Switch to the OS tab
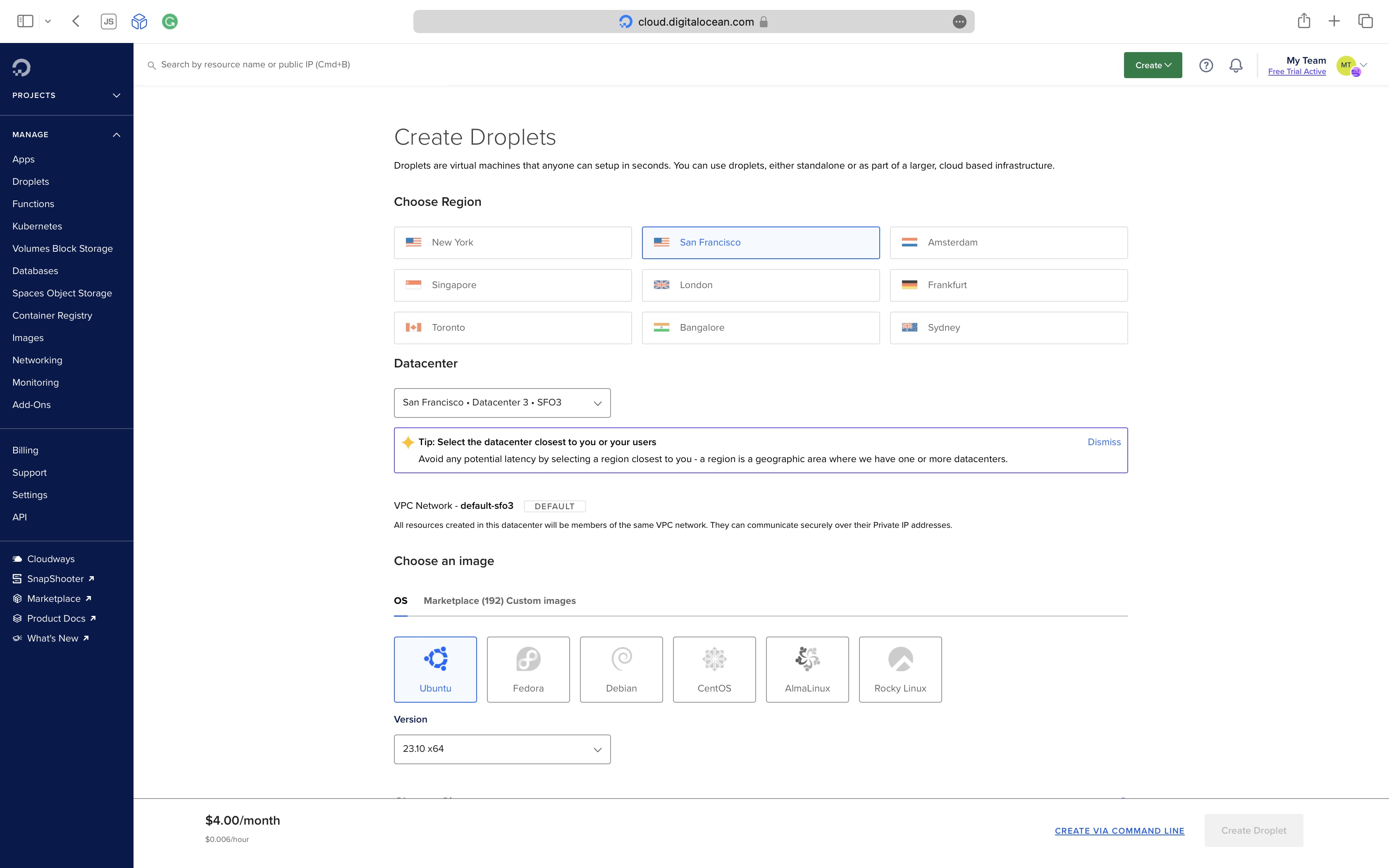This screenshot has height=868, width=1389. pos(401,601)
